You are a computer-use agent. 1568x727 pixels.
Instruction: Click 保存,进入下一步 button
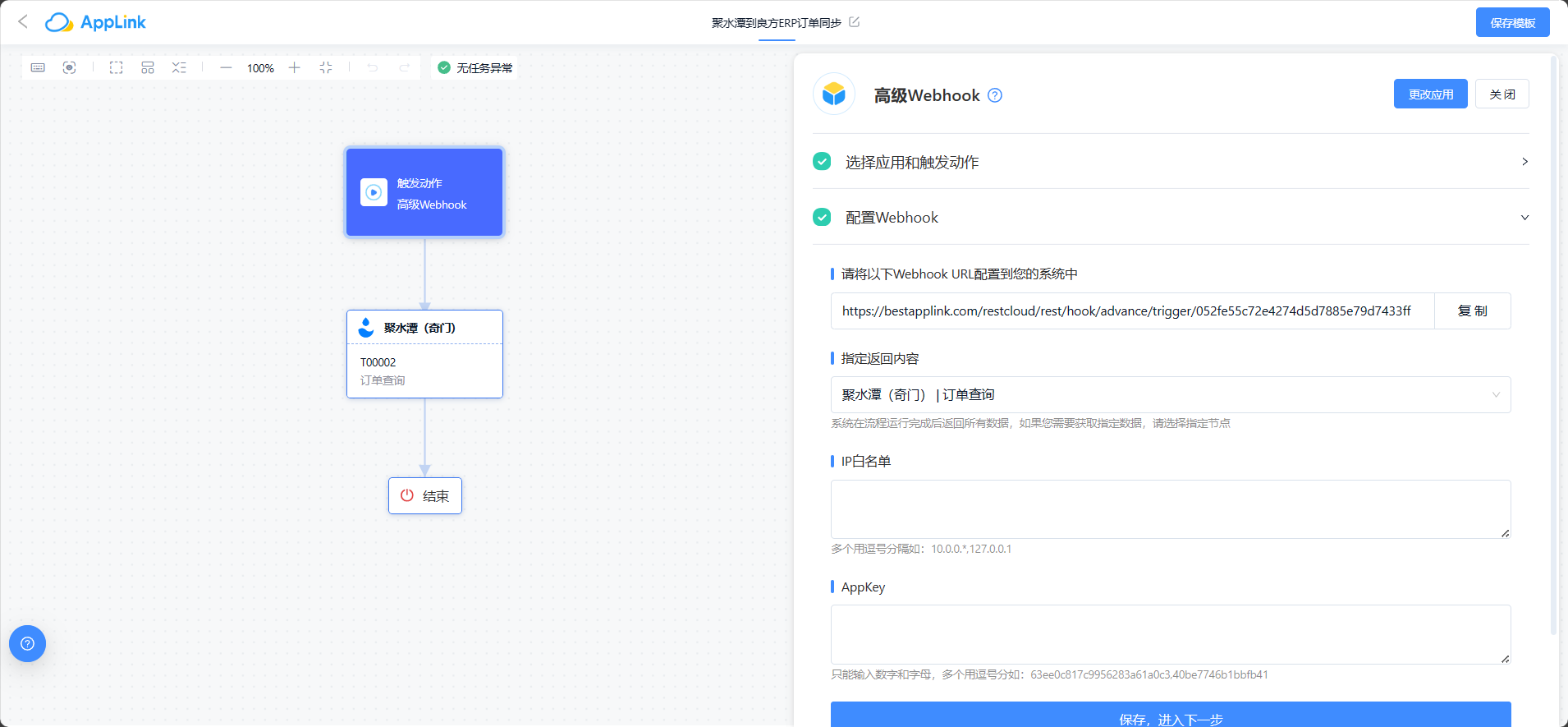(x=1171, y=715)
